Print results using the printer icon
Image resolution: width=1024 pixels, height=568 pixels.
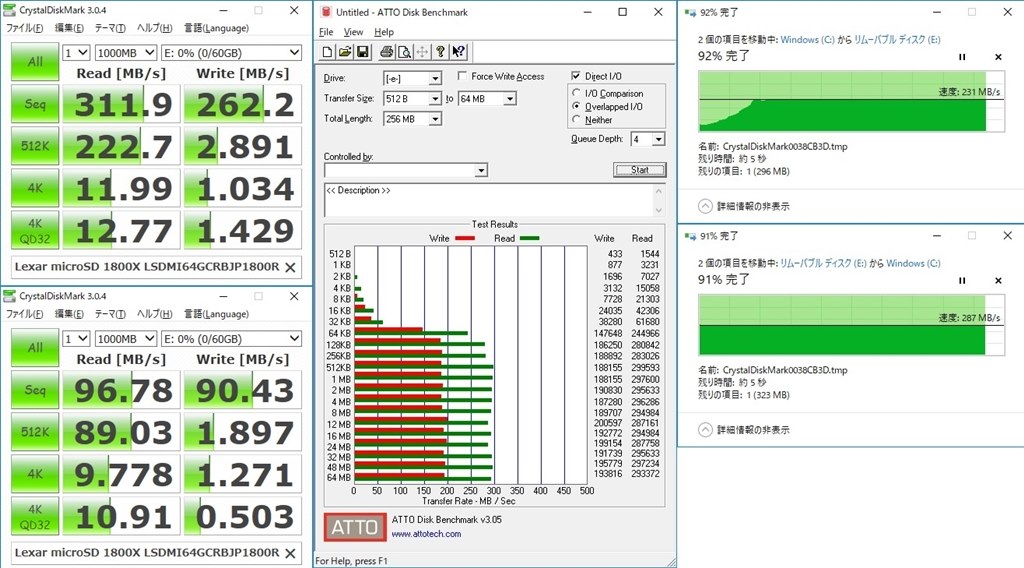coord(387,52)
